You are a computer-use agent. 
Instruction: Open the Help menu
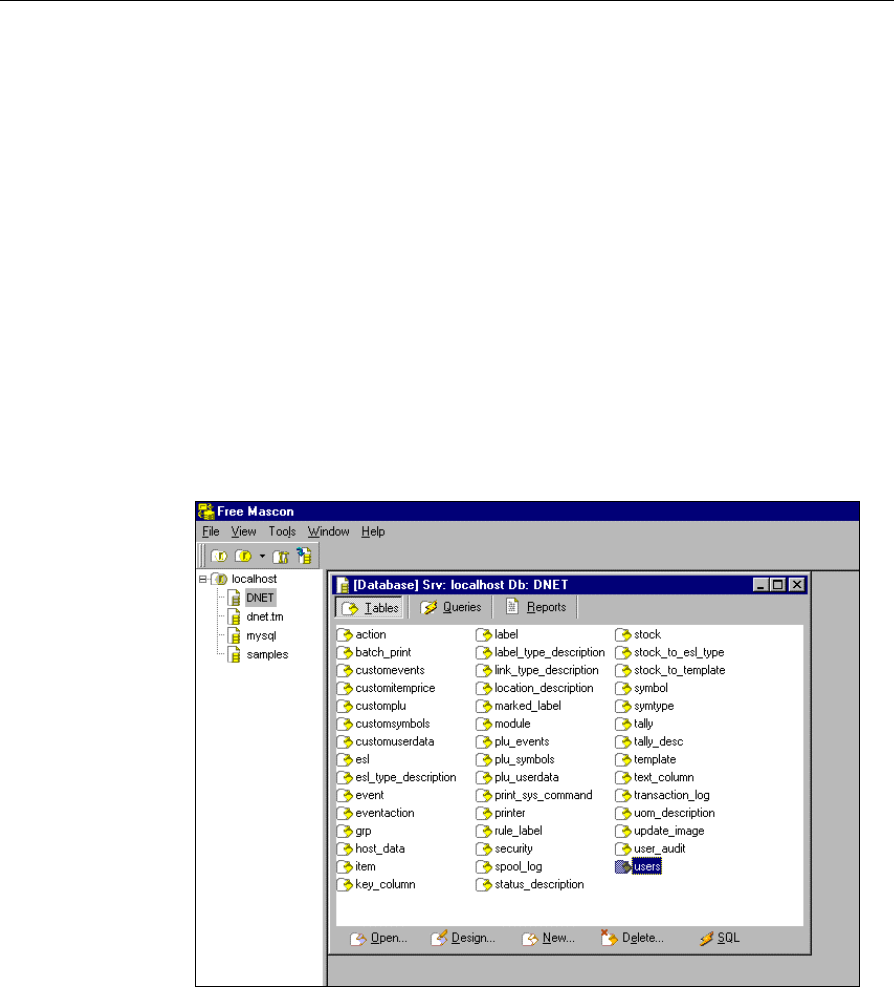point(373,532)
